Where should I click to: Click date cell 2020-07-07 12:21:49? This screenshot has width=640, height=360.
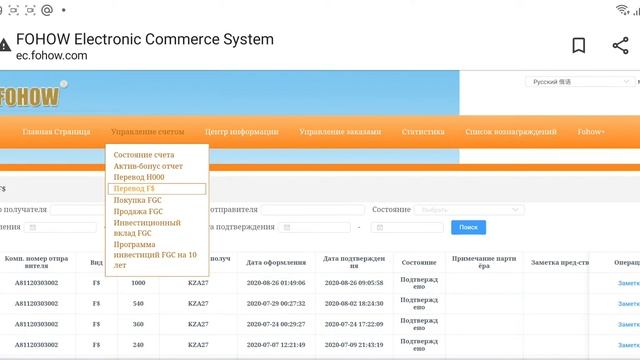pos(276,345)
